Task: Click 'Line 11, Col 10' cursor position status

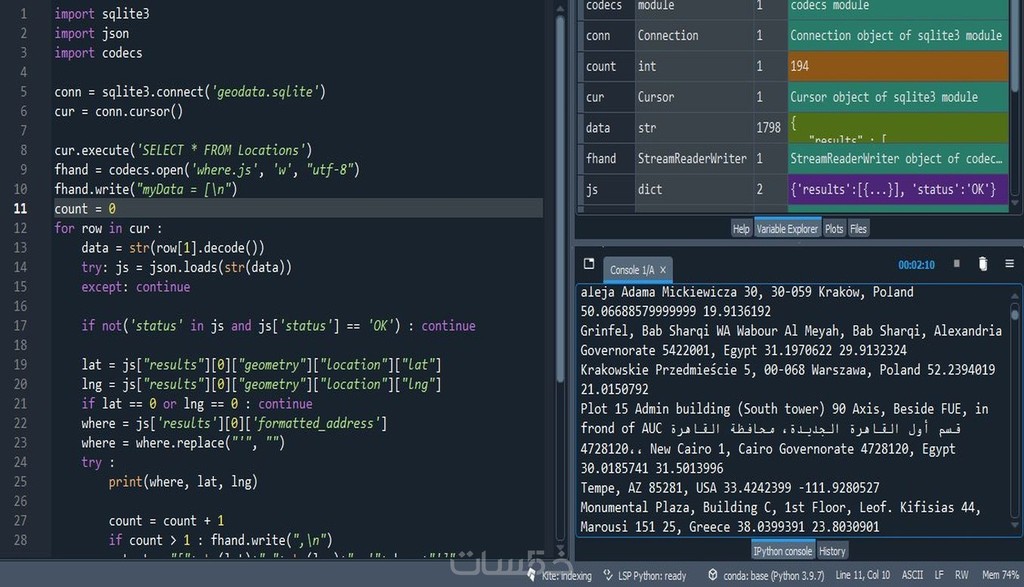Action: point(862,575)
